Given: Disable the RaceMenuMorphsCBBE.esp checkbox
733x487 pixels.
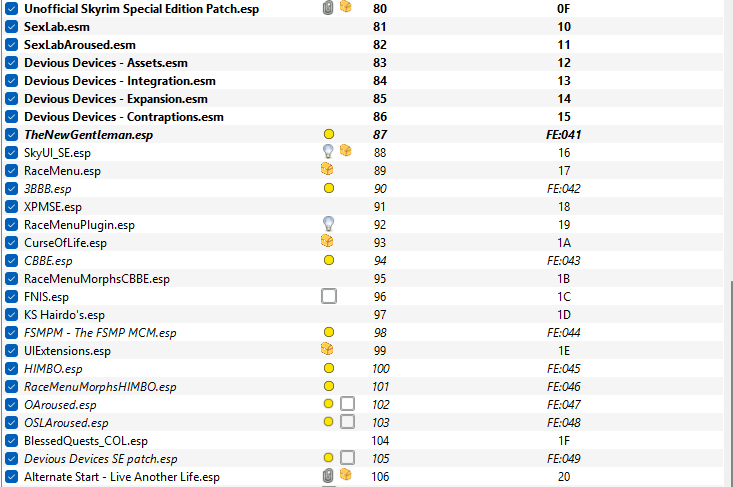Looking at the screenshot, I should click(12, 279).
